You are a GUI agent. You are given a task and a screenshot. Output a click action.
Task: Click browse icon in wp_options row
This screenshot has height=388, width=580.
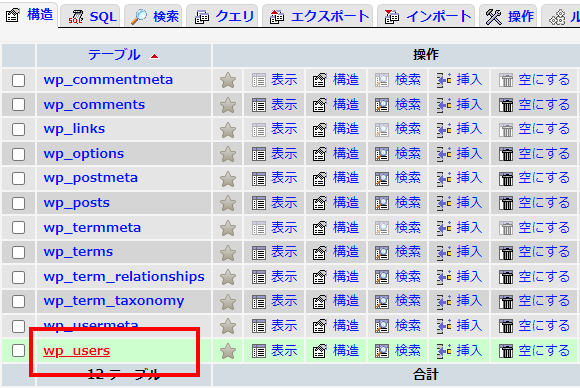[259, 154]
